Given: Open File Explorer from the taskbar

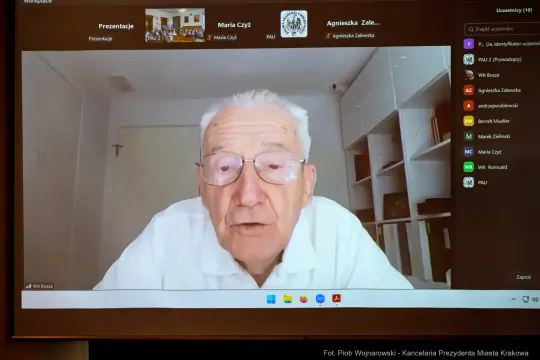Looking at the screenshot, I should [x=288, y=299].
